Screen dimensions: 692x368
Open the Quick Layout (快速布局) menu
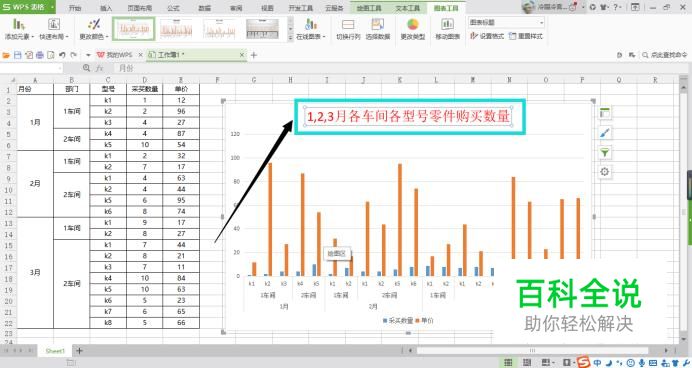pos(54,29)
